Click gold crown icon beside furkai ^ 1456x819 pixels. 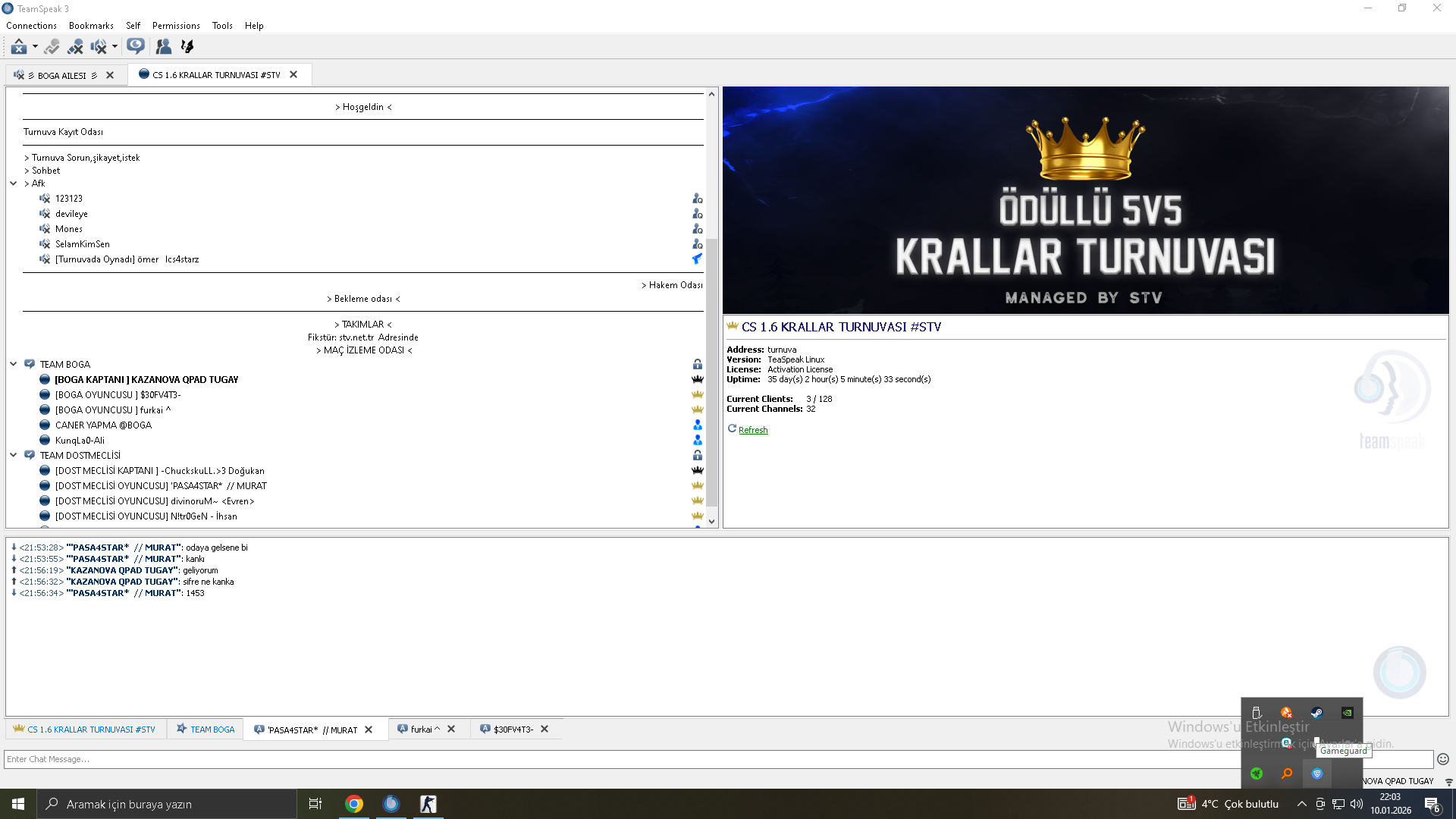click(698, 410)
